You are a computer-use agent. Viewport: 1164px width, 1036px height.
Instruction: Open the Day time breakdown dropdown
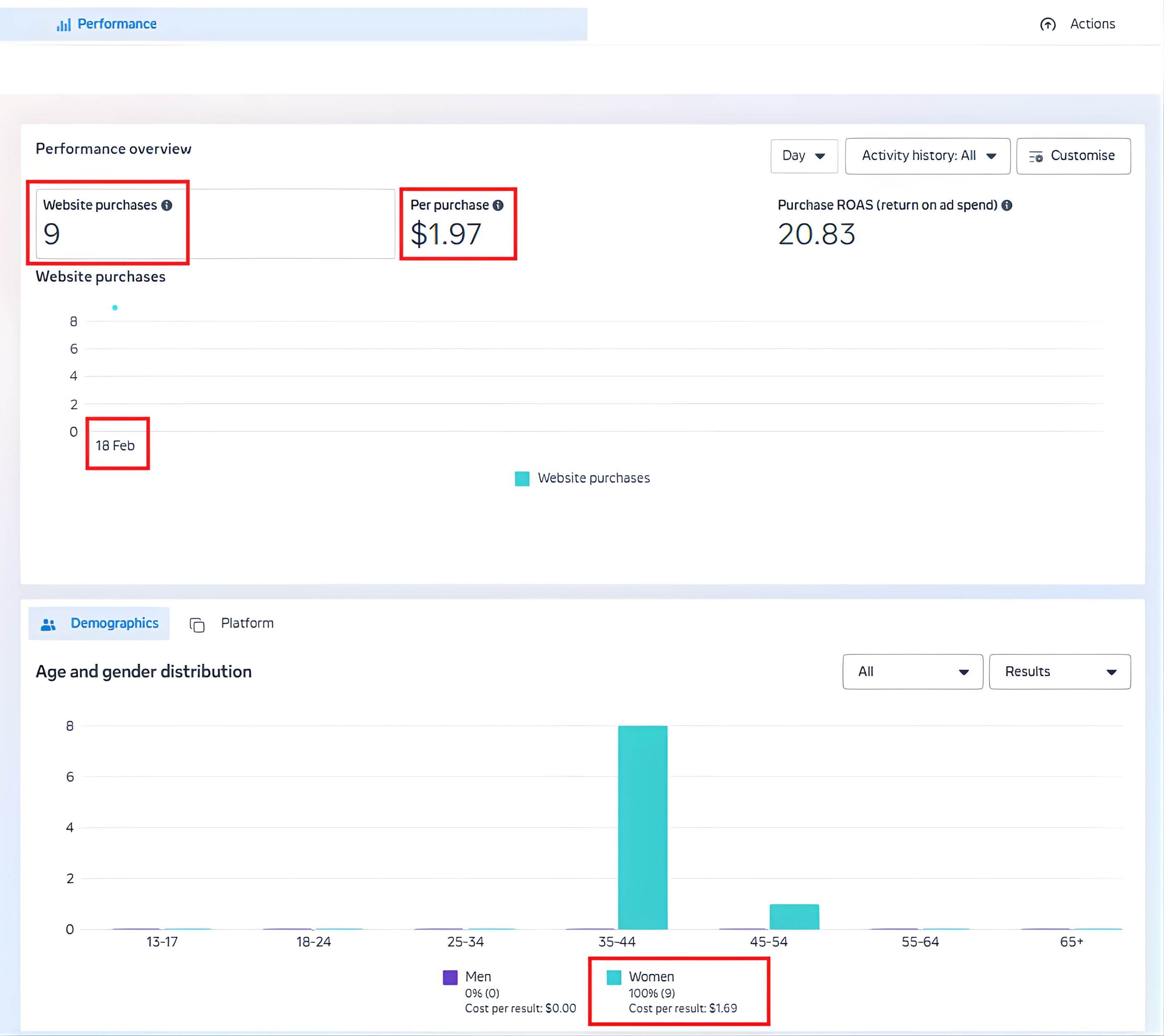pos(803,156)
